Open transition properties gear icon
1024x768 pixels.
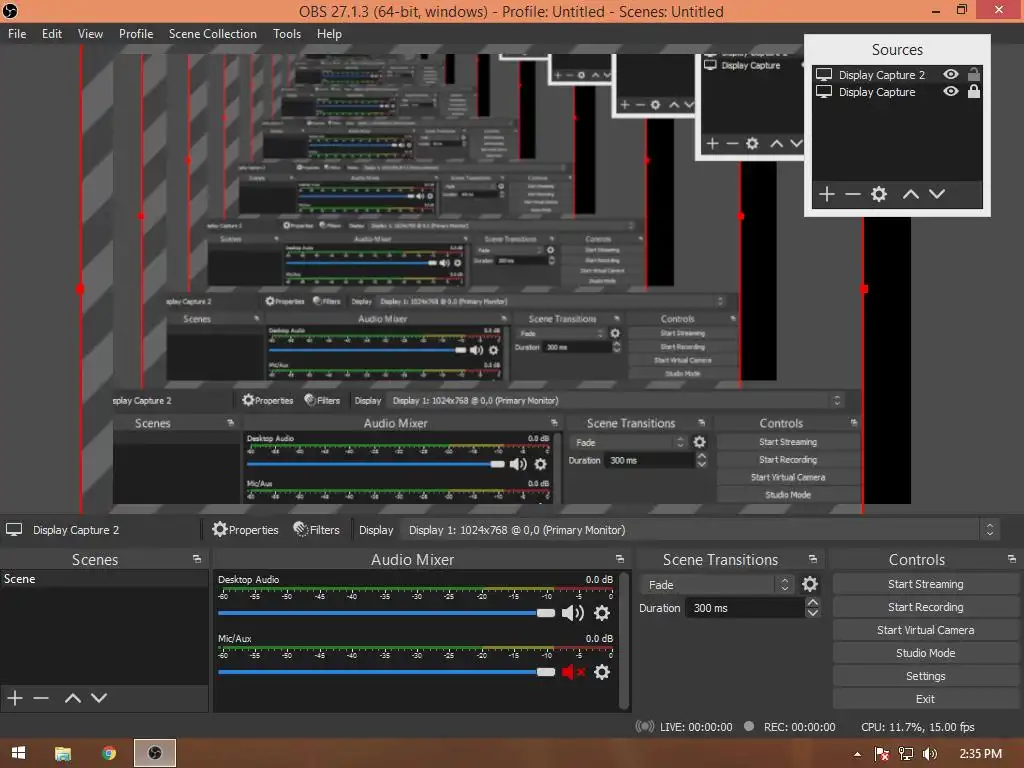pos(810,584)
